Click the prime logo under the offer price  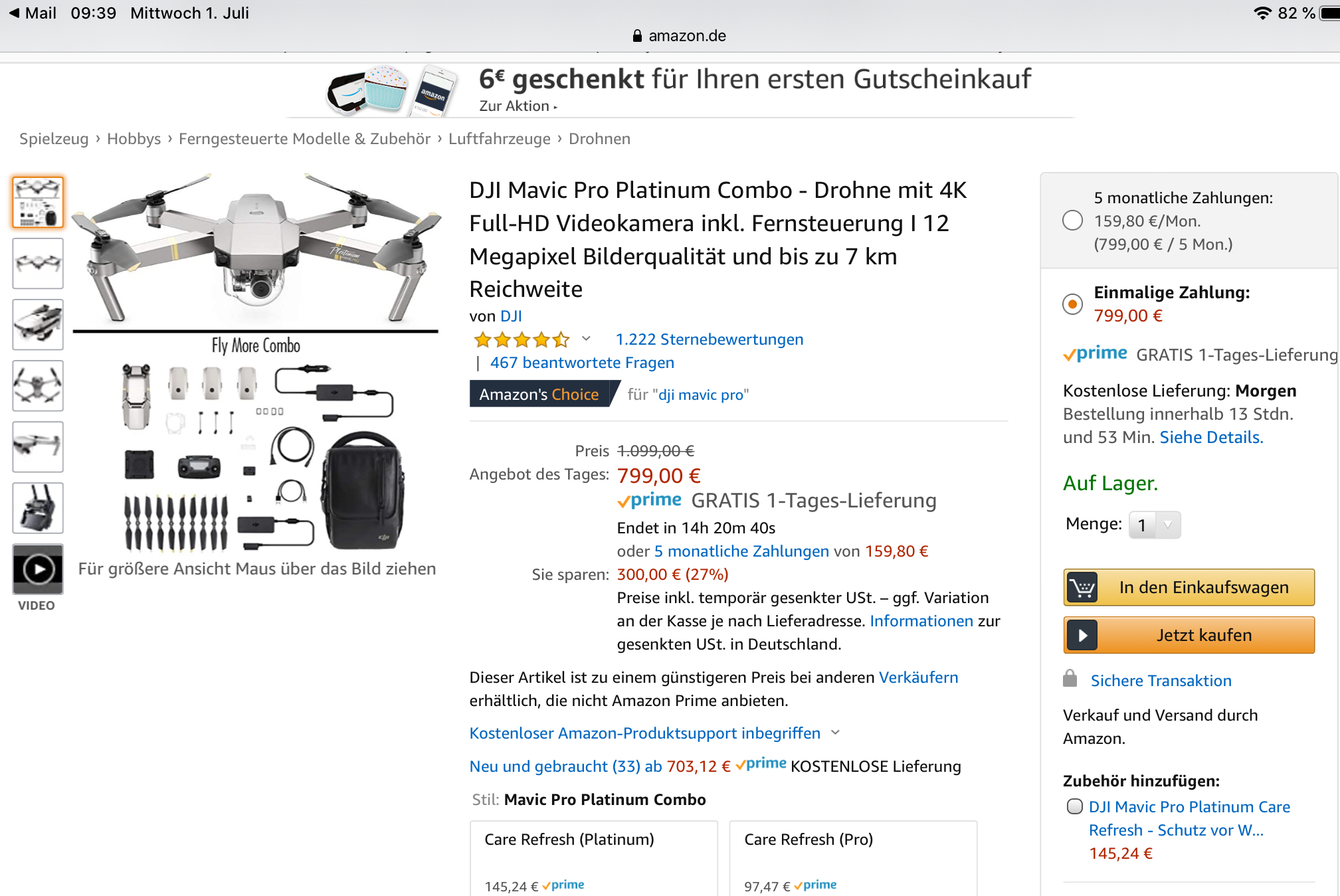coord(649,500)
